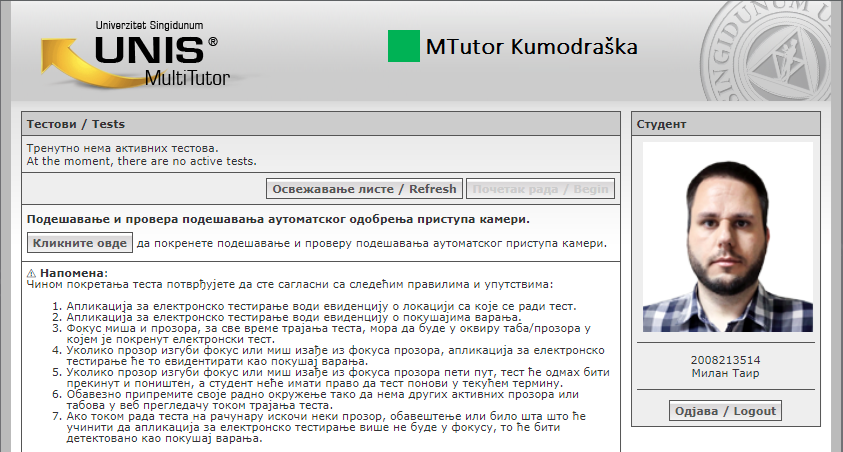843x452 pixels.
Task: Click the student ID number 2008213514
Action: coord(726,360)
